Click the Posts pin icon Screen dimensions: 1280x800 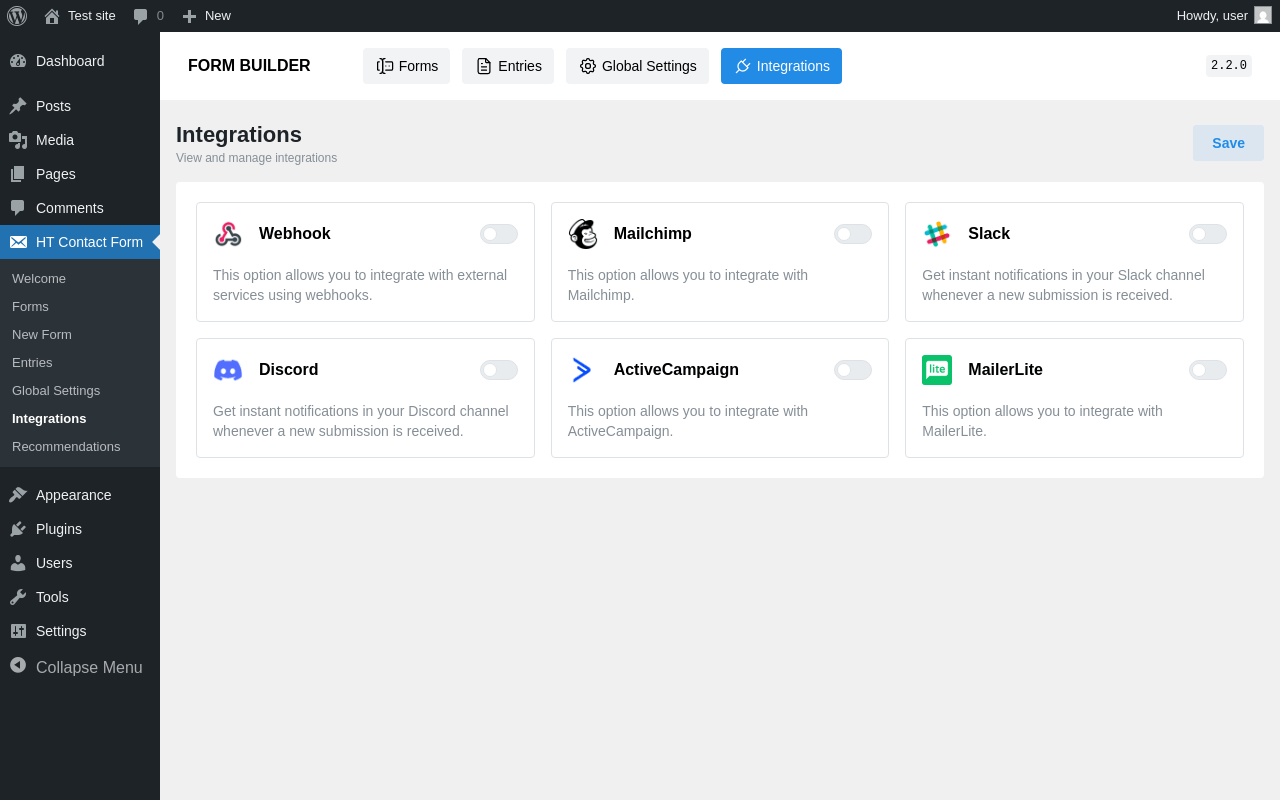click(x=18, y=106)
